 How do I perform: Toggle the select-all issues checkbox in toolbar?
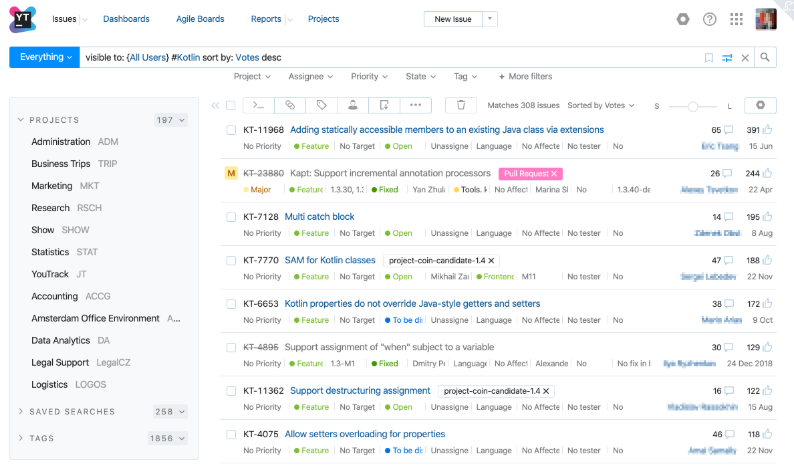231,105
